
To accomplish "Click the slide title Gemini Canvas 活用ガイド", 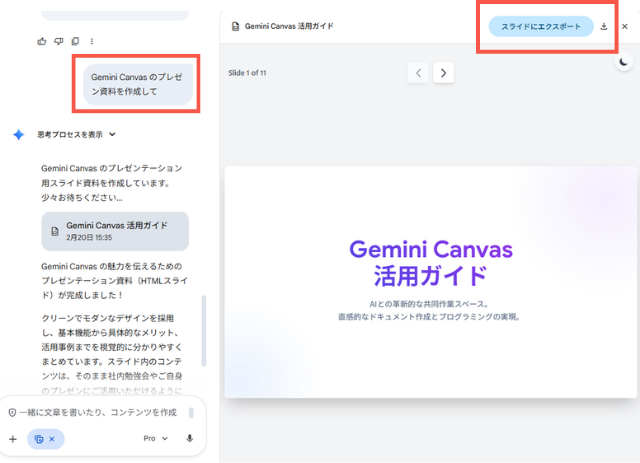I will coord(431,262).
